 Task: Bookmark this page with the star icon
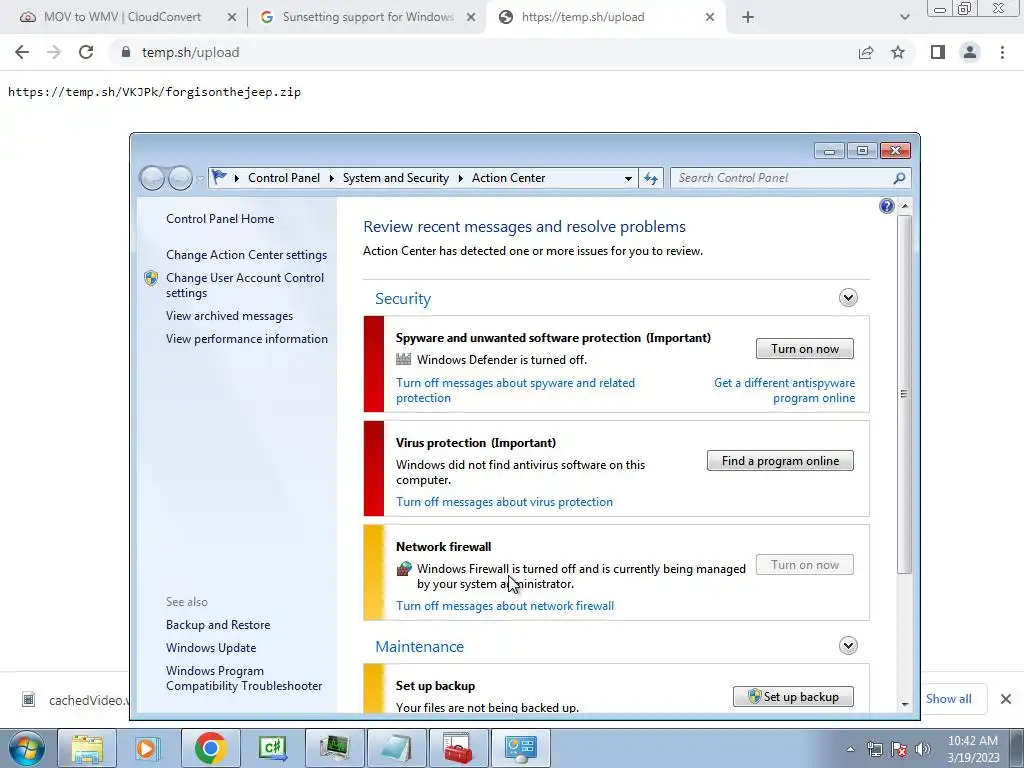pos(898,52)
